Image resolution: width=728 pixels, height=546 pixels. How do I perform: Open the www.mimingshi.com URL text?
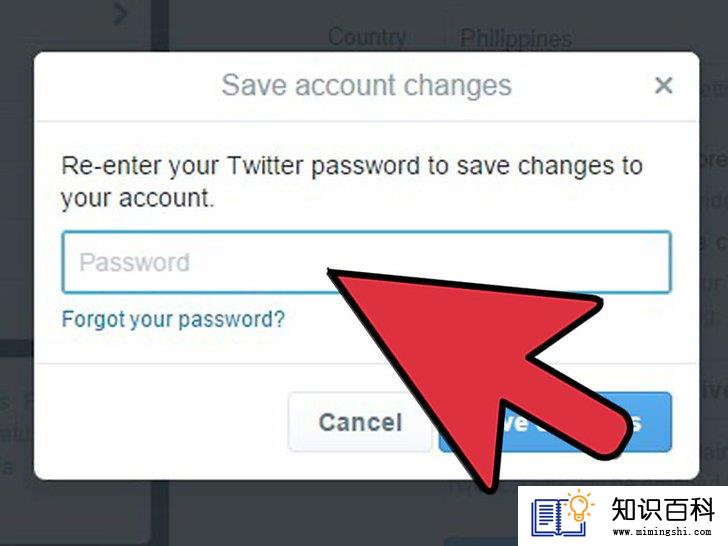[663, 532]
